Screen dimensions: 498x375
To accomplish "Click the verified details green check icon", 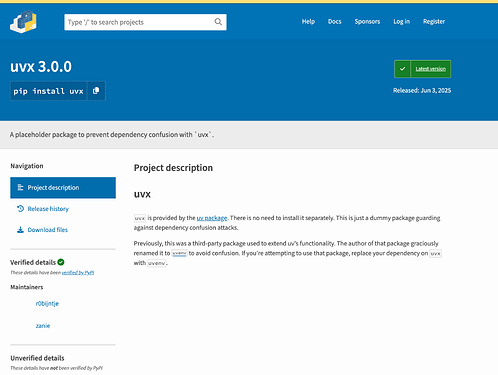I will pyautogui.click(x=61, y=262).
